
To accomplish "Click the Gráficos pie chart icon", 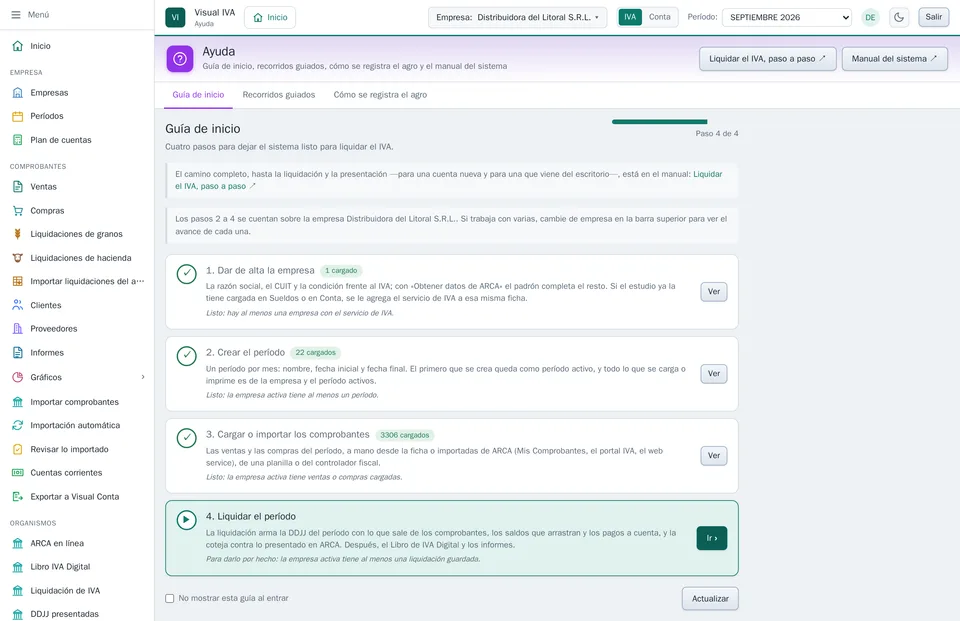I will [x=18, y=377].
